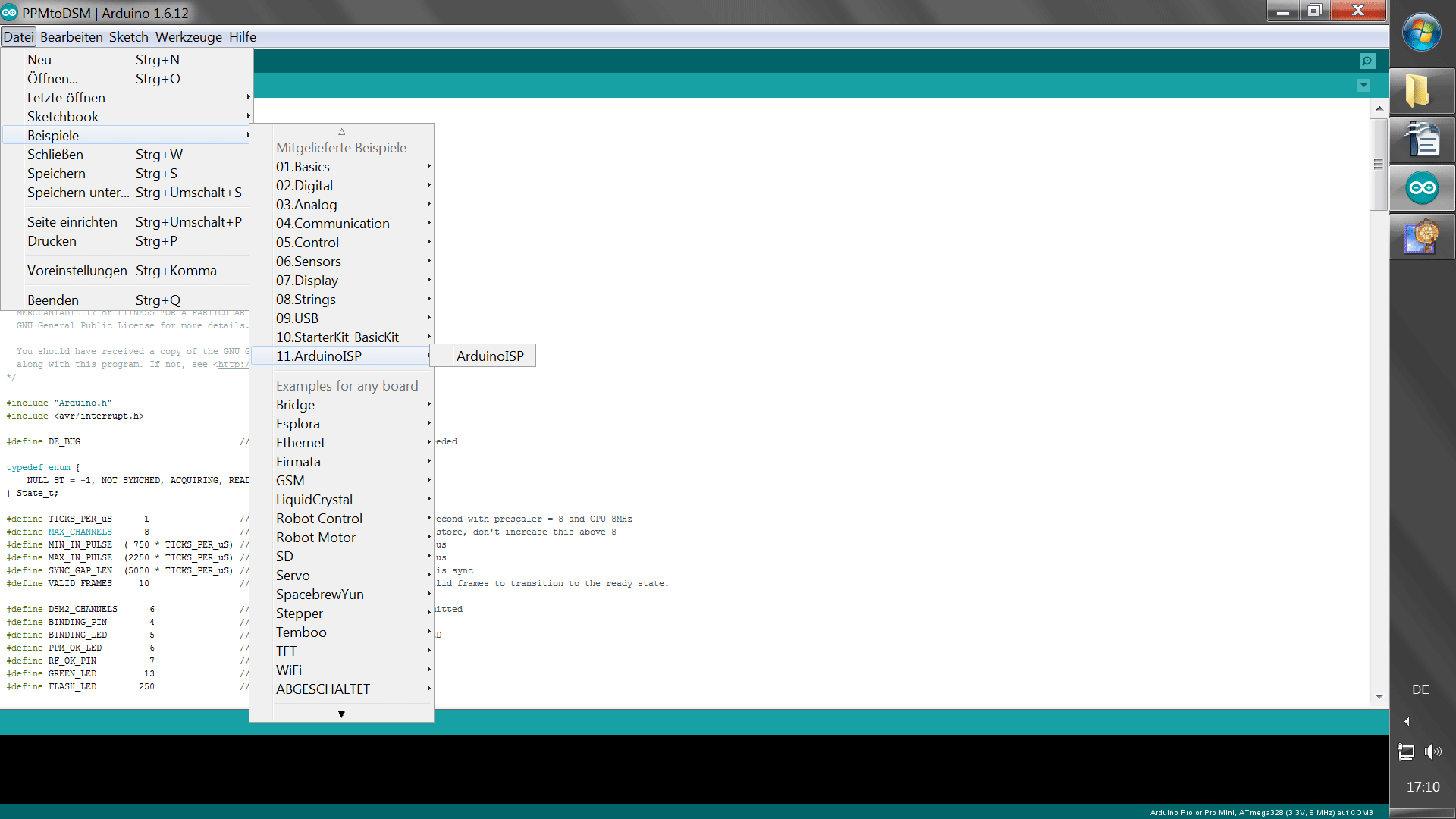Open the paint picture taskbar icon

pyautogui.click(x=1422, y=237)
